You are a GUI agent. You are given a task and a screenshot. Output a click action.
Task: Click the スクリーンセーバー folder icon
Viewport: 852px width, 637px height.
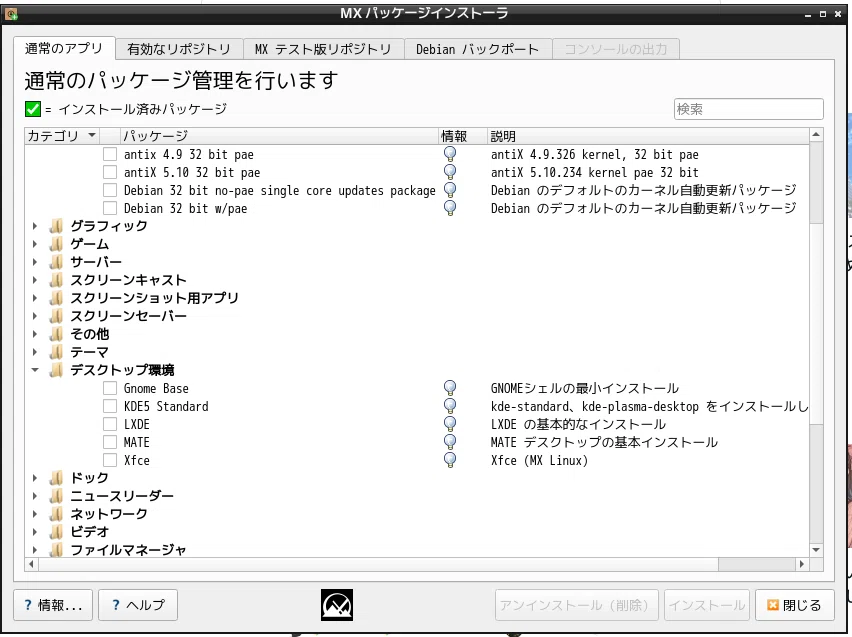56,316
